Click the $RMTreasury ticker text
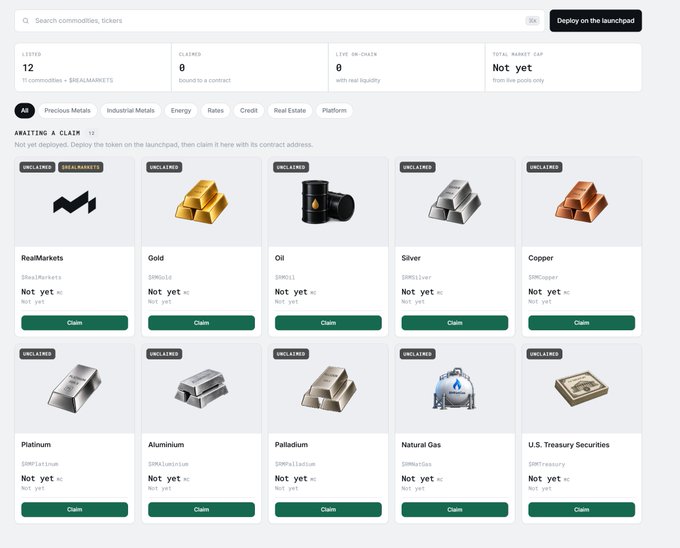680x548 pixels. click(x=546, y=464)
